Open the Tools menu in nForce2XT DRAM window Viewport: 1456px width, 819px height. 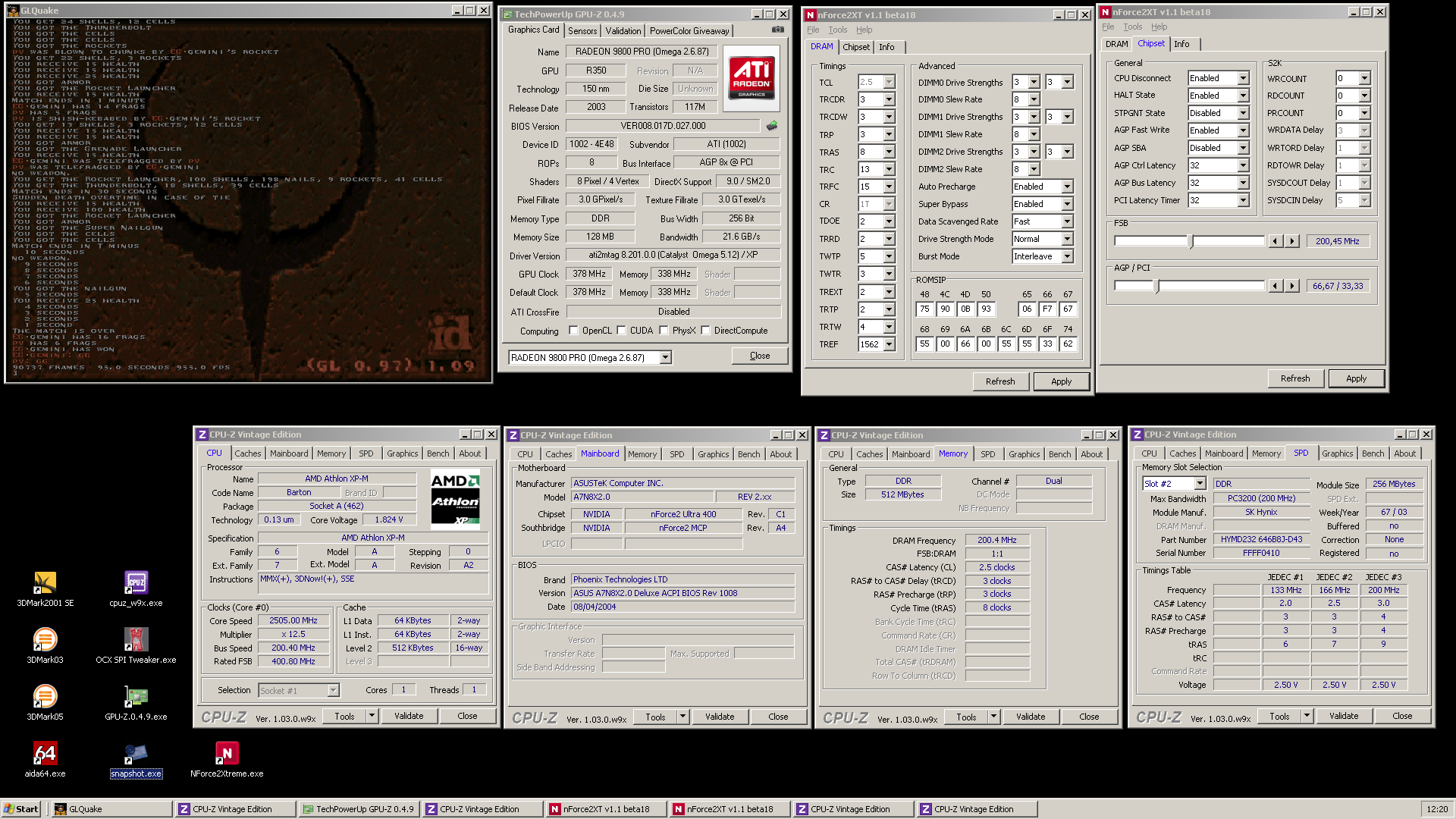(837, 30)
